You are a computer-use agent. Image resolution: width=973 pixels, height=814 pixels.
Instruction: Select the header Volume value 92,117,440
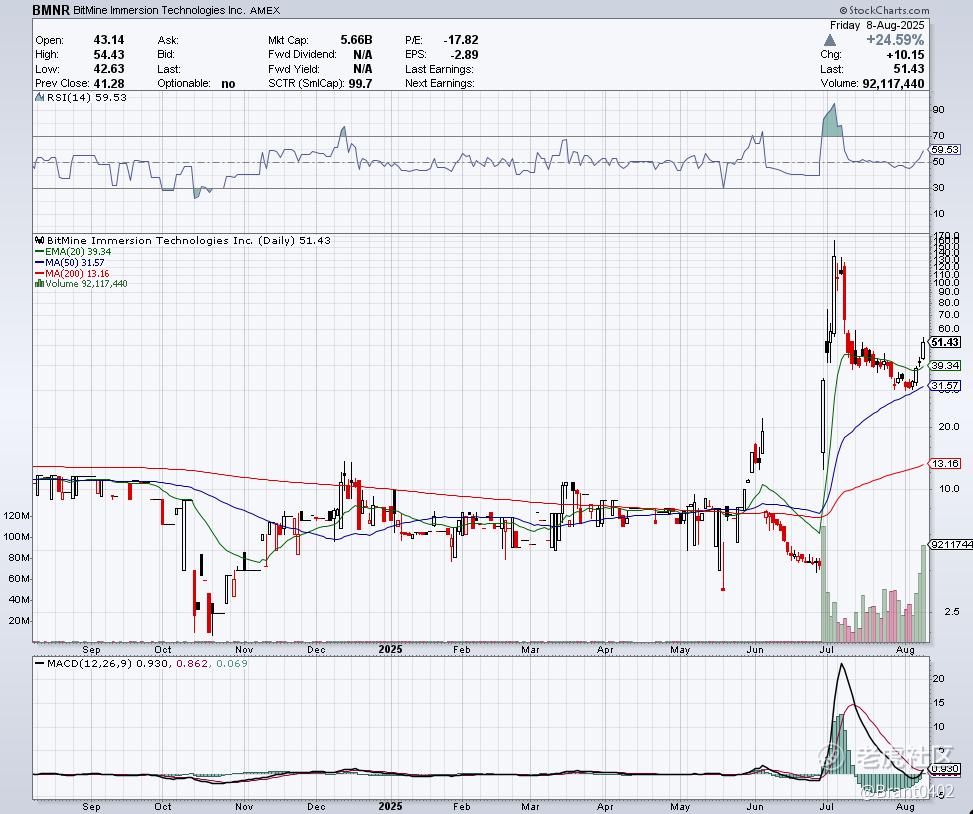point(893,83)
